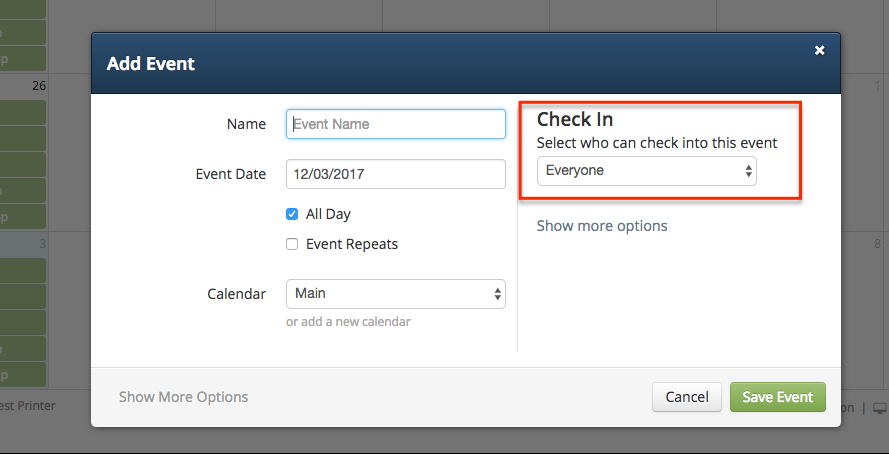Select day 8 in the background calendar
This screenshot has height=454, width=889.
click(878, 244)
